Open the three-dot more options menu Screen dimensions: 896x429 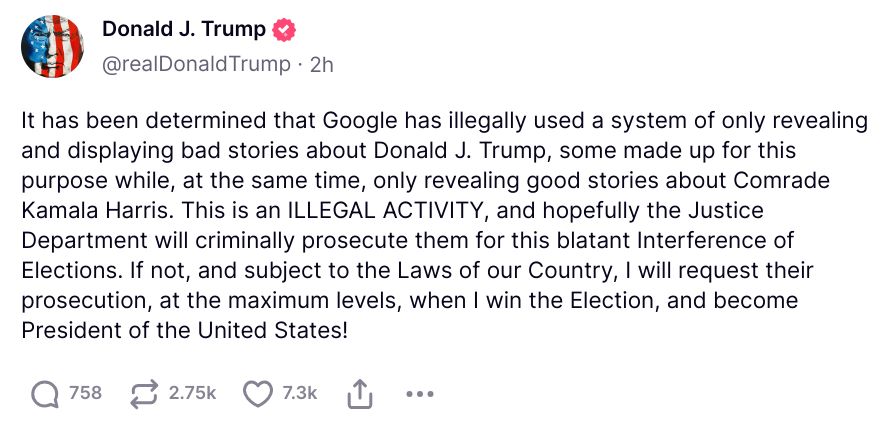coord(419,394)
